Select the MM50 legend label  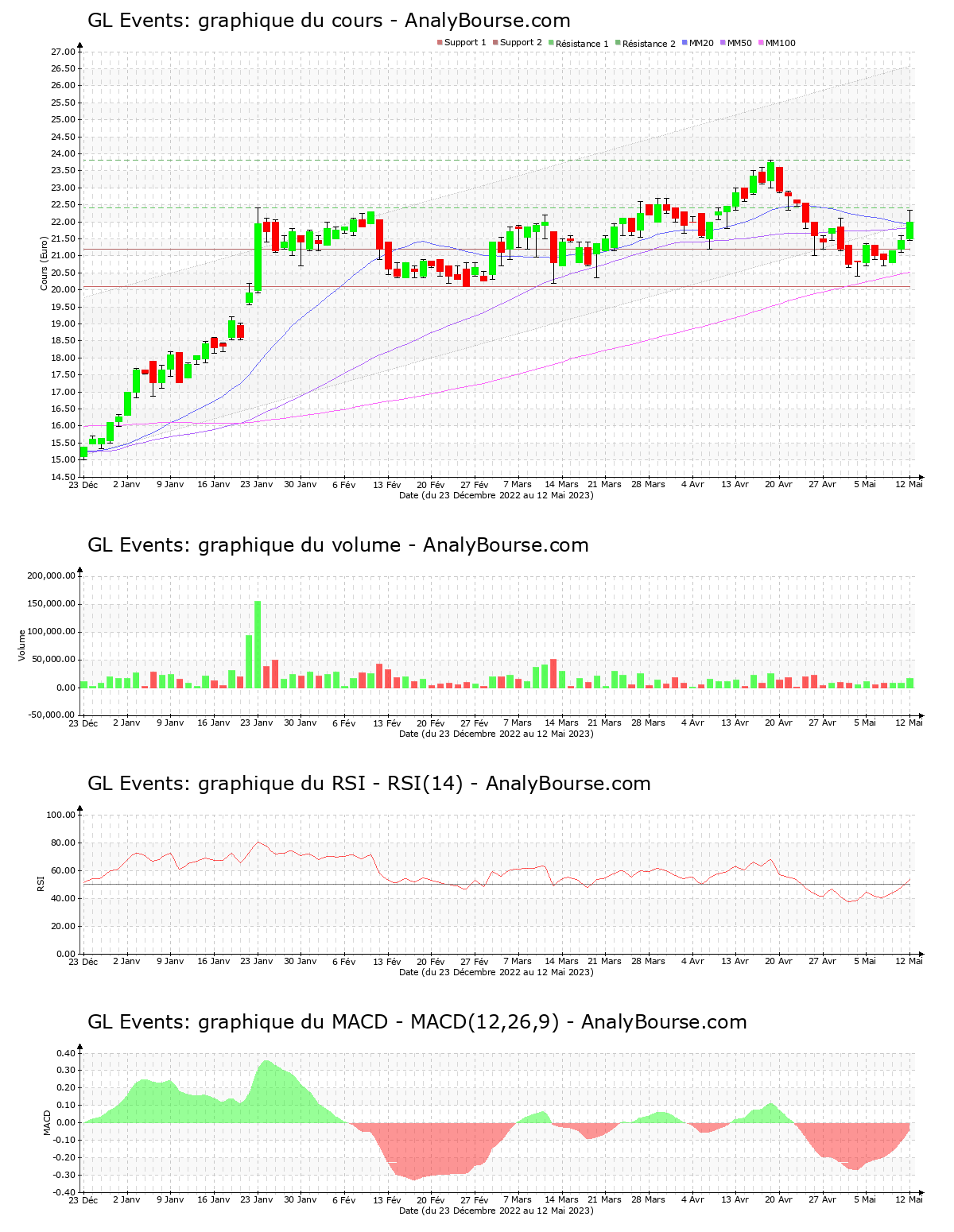[x=739, y=43]
